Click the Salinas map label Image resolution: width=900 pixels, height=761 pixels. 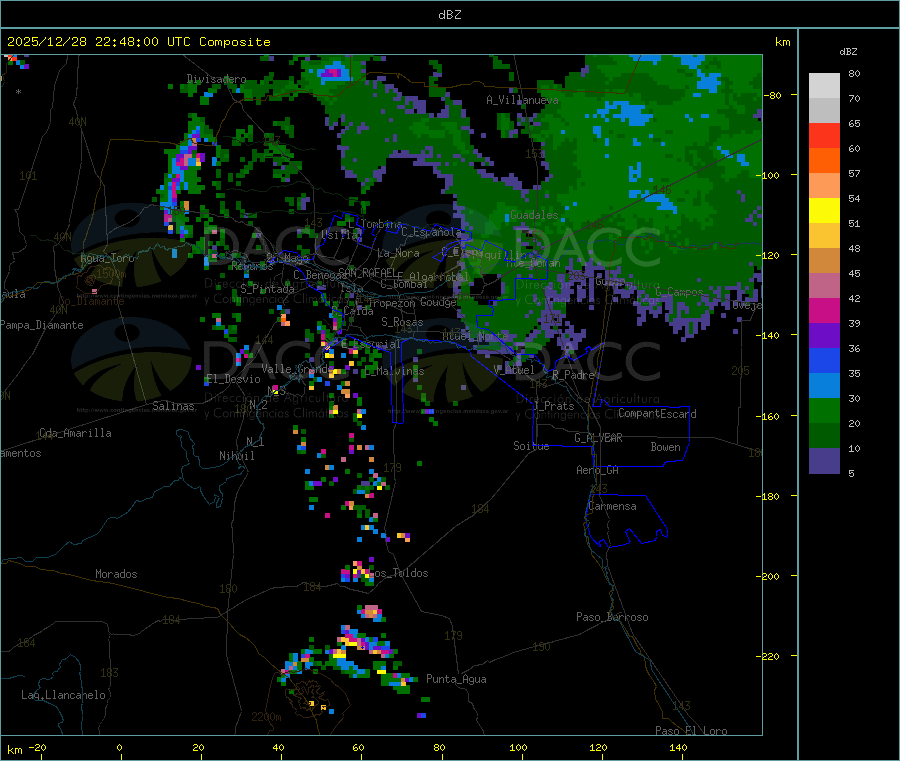(173, 406)
